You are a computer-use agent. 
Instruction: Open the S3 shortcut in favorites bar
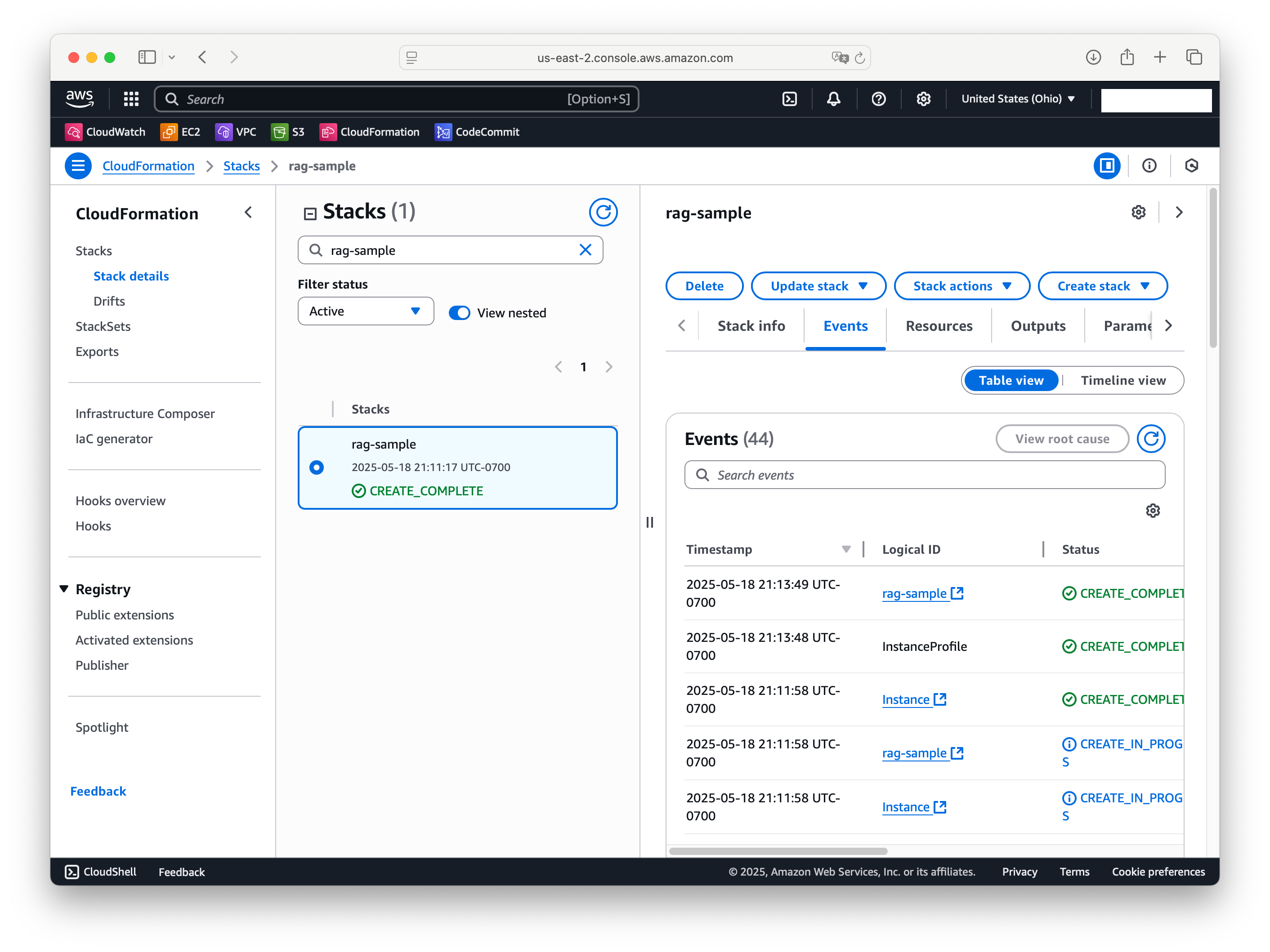coord(288,132)
